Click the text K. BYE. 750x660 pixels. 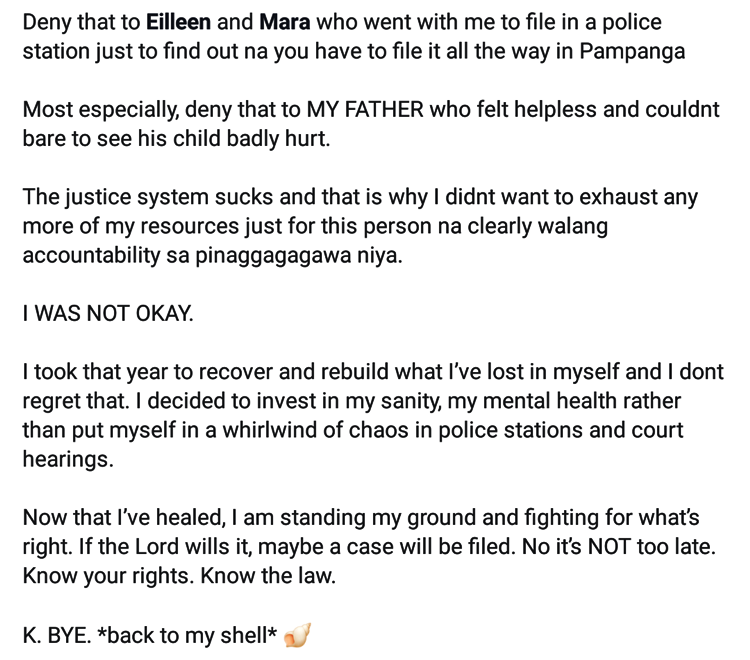pos(57,636)
